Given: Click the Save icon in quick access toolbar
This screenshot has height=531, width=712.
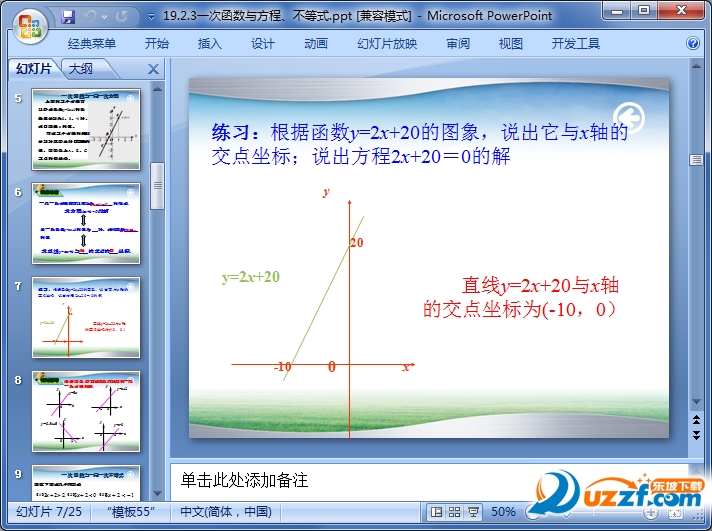Looking at the screenshot, I should (x=68, y=16).
